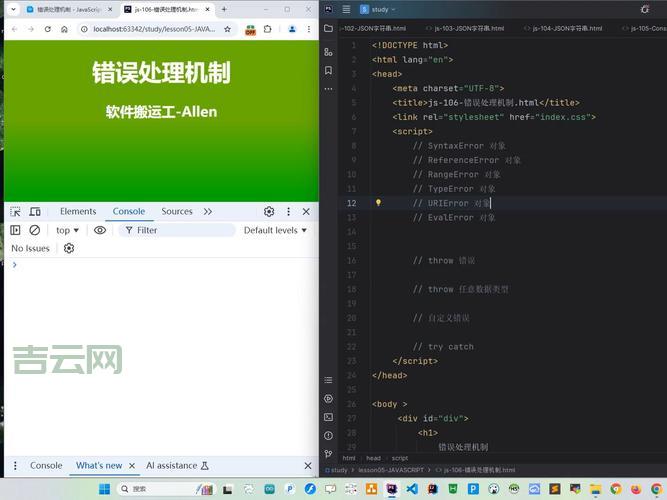This screenshot has width=667, height=500.
Task: Select What's new drawer tab
Action: click(x=99, y=466)
